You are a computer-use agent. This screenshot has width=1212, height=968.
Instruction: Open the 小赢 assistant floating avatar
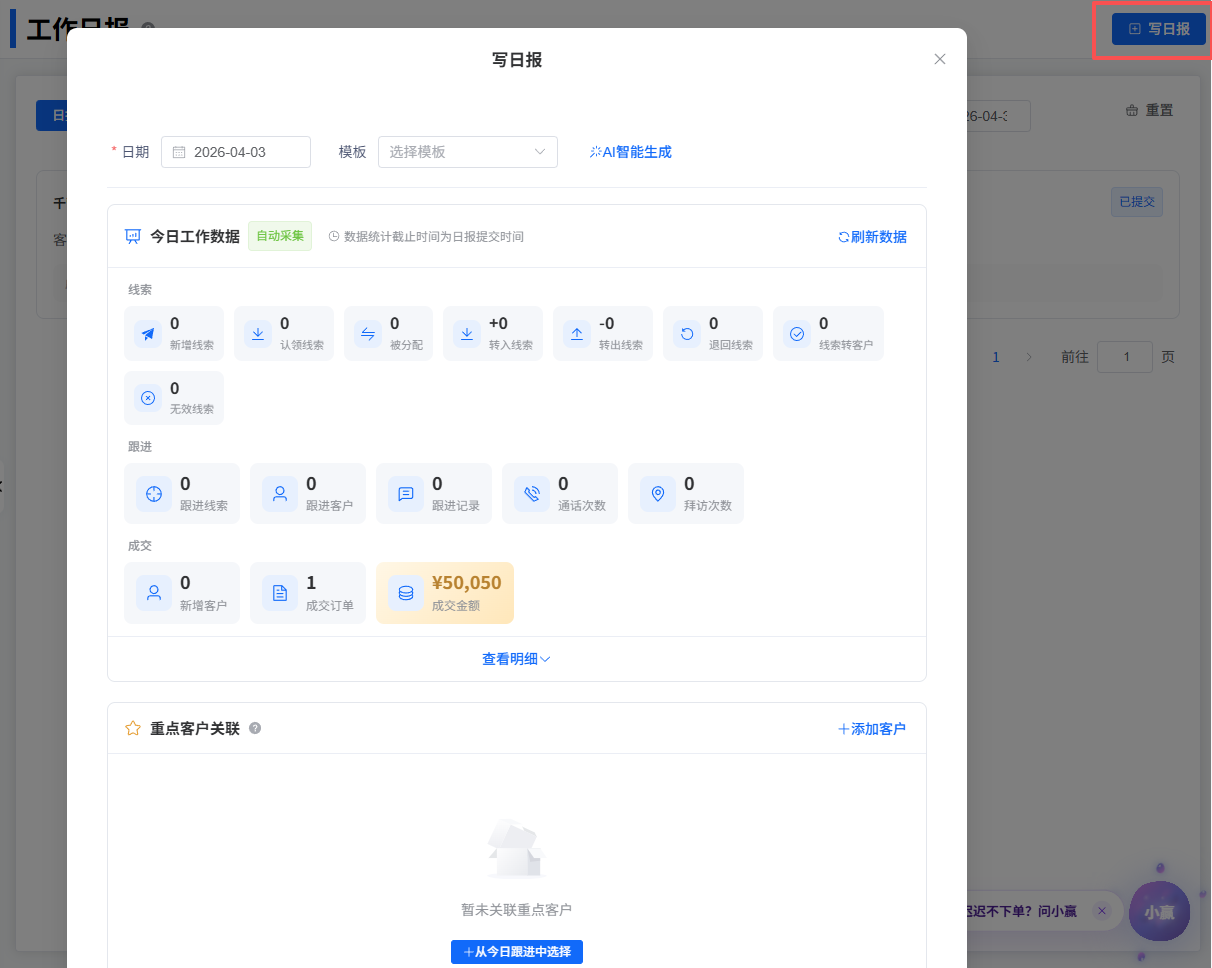pyautogui.click(x=1159, y=912)
